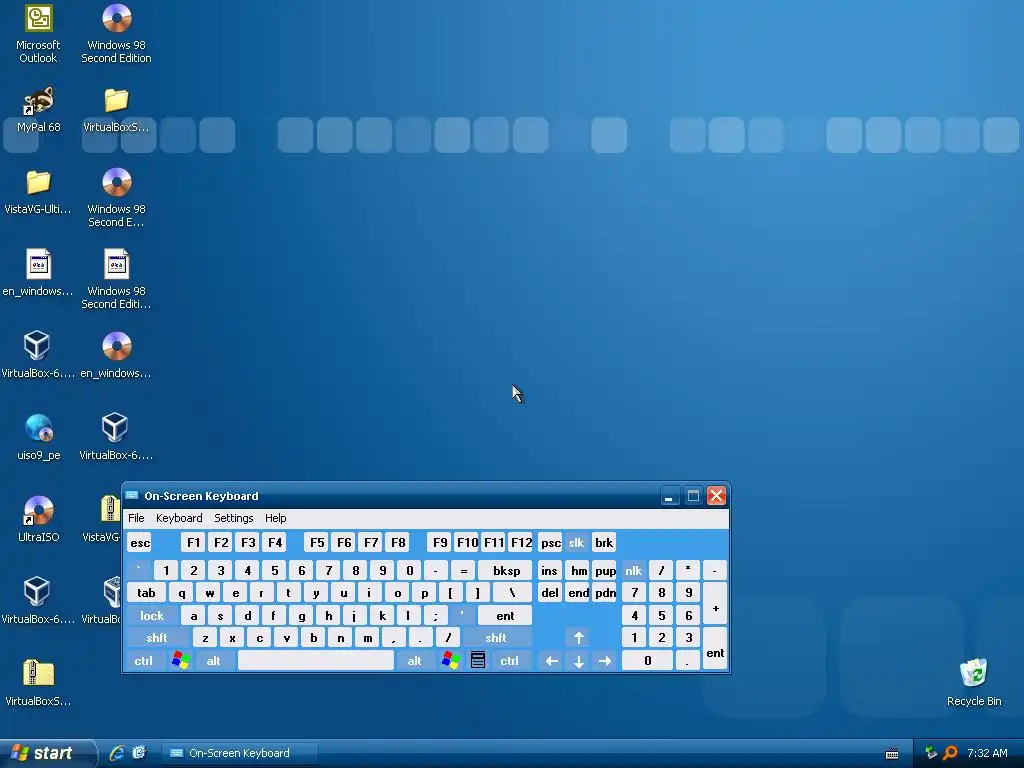Open the keyboard icon in the taskbar tray
1024x768 pixels.
point(891,754)
